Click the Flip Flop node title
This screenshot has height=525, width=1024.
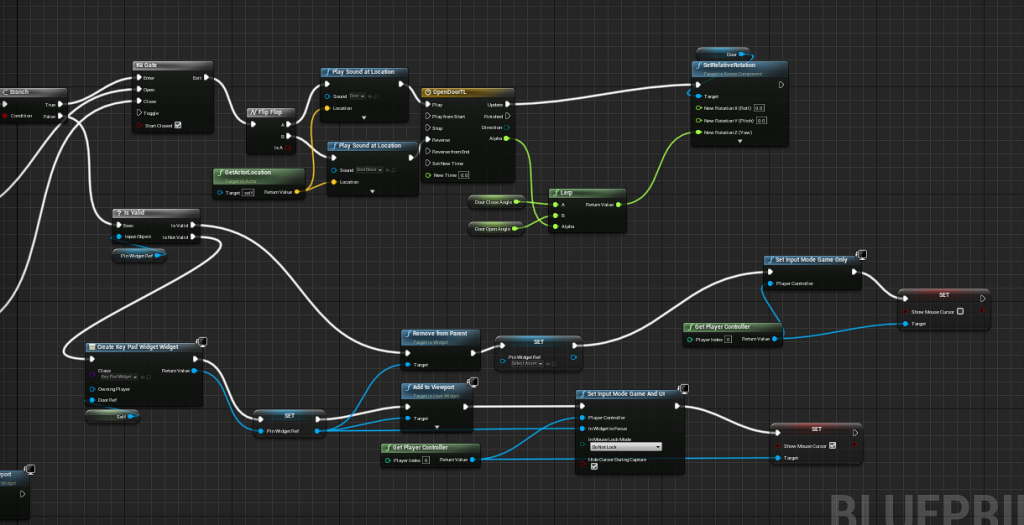[x=271, y=112]
